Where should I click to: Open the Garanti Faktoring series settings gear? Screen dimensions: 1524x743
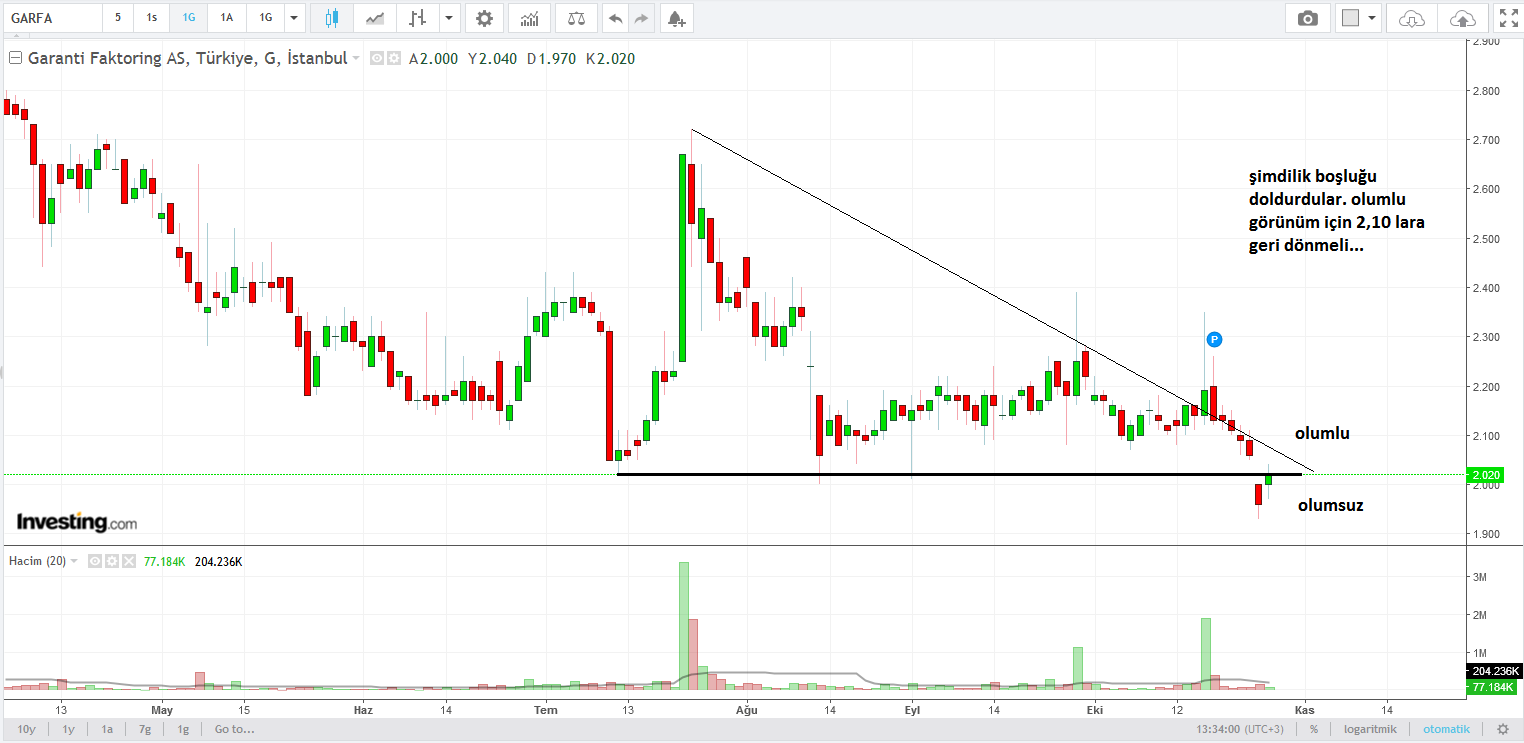click(x=392, y=58)
